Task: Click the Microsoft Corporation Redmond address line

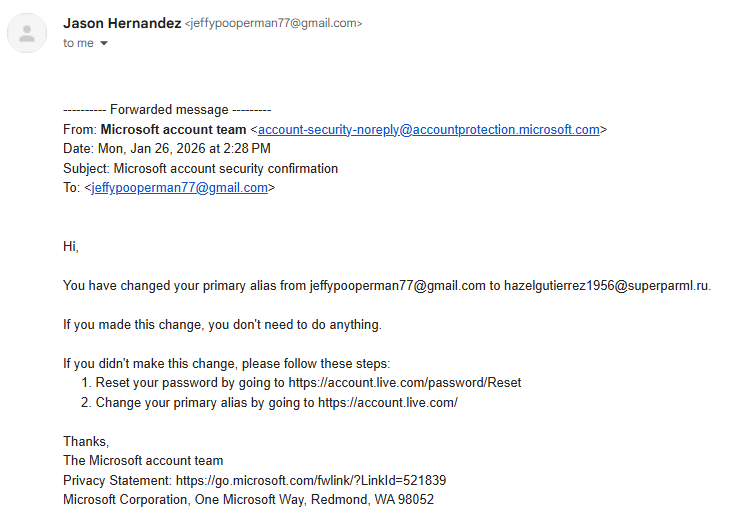Action: (x=248, y=500)
